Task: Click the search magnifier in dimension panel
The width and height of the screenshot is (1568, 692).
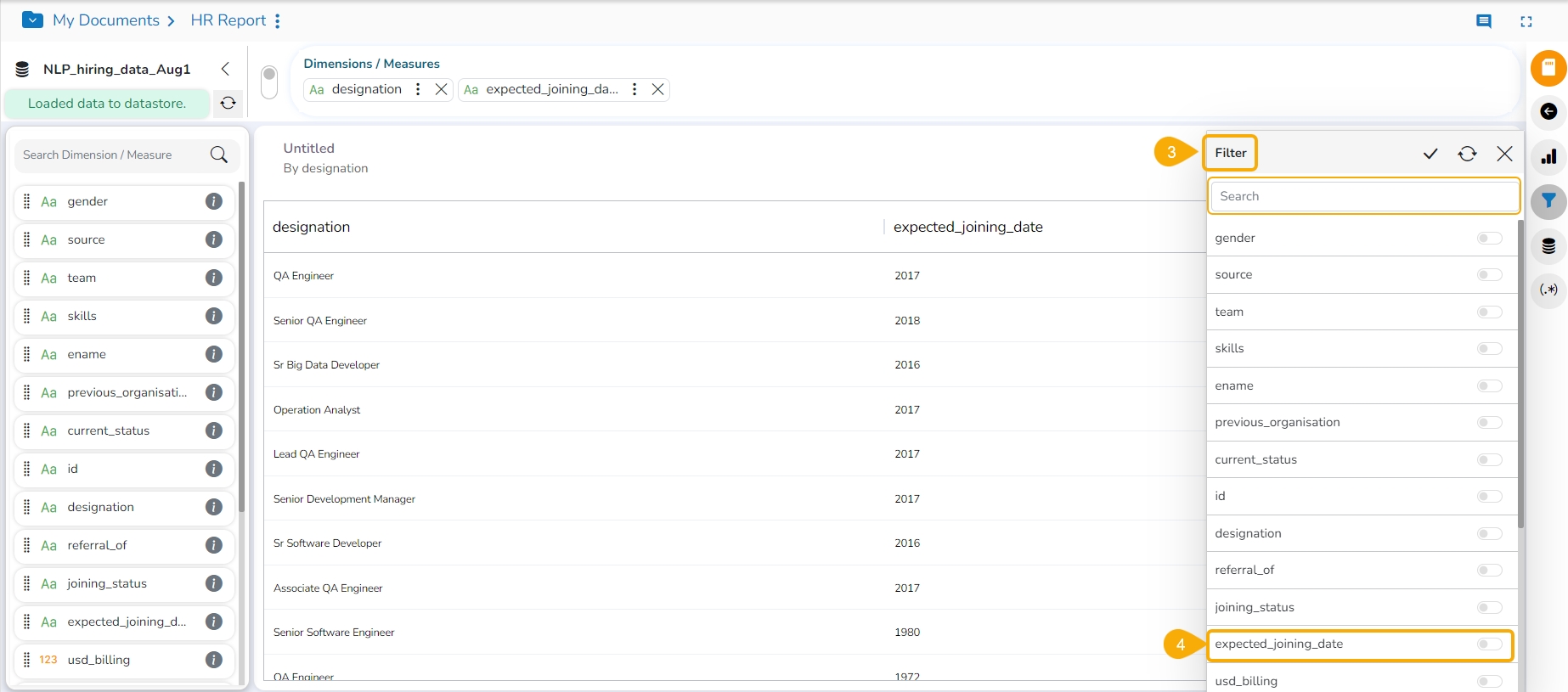Action: (218, 155)
